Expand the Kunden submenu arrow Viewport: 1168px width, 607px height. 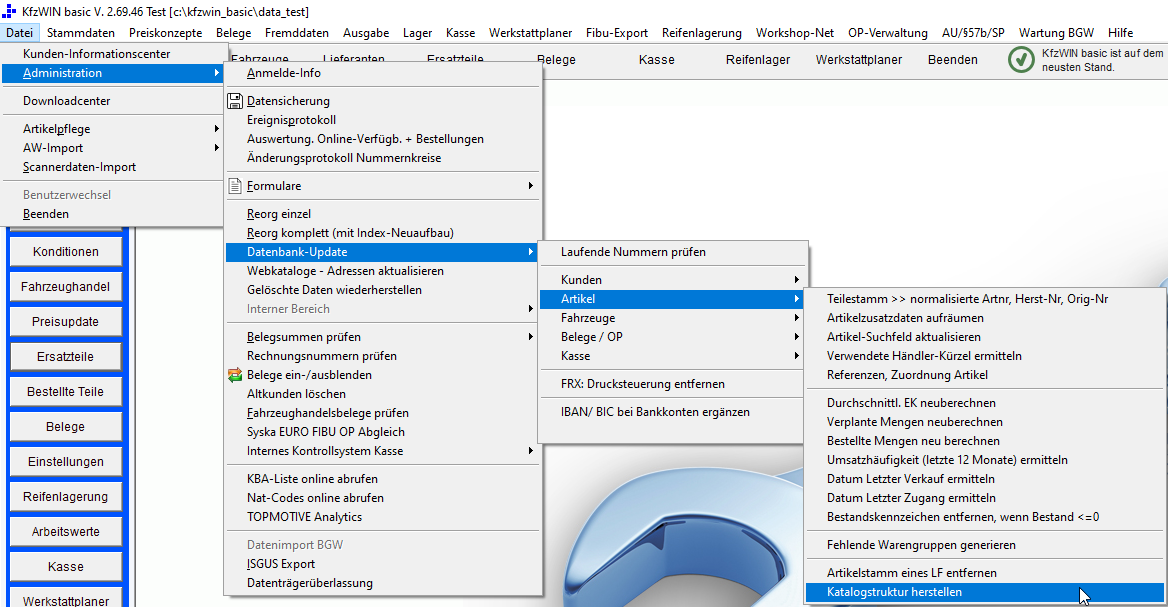click(x=796, y=279)
